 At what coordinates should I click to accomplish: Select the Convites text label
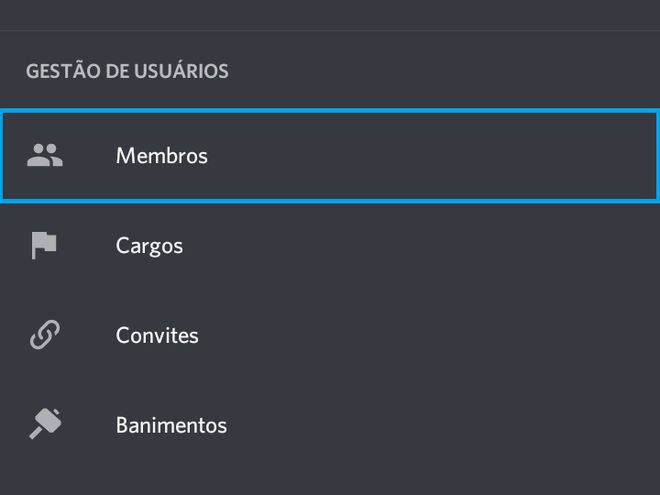click(157, 335)
